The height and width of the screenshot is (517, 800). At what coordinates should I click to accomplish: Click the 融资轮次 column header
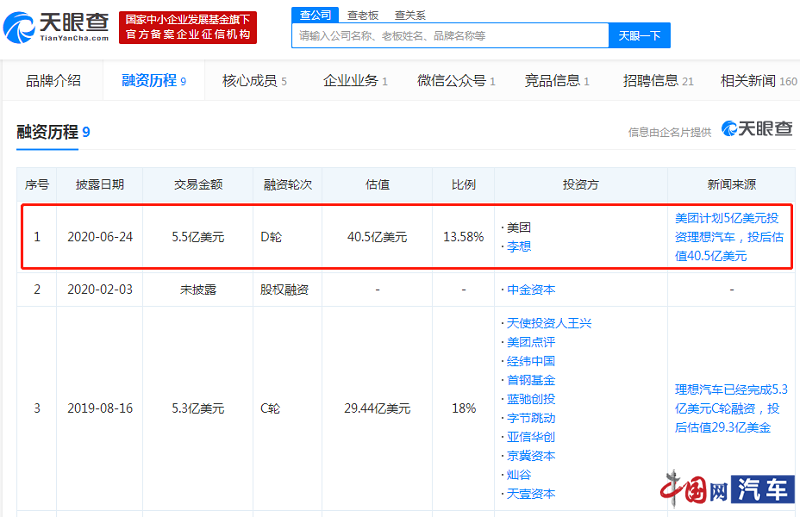(288, 184)
